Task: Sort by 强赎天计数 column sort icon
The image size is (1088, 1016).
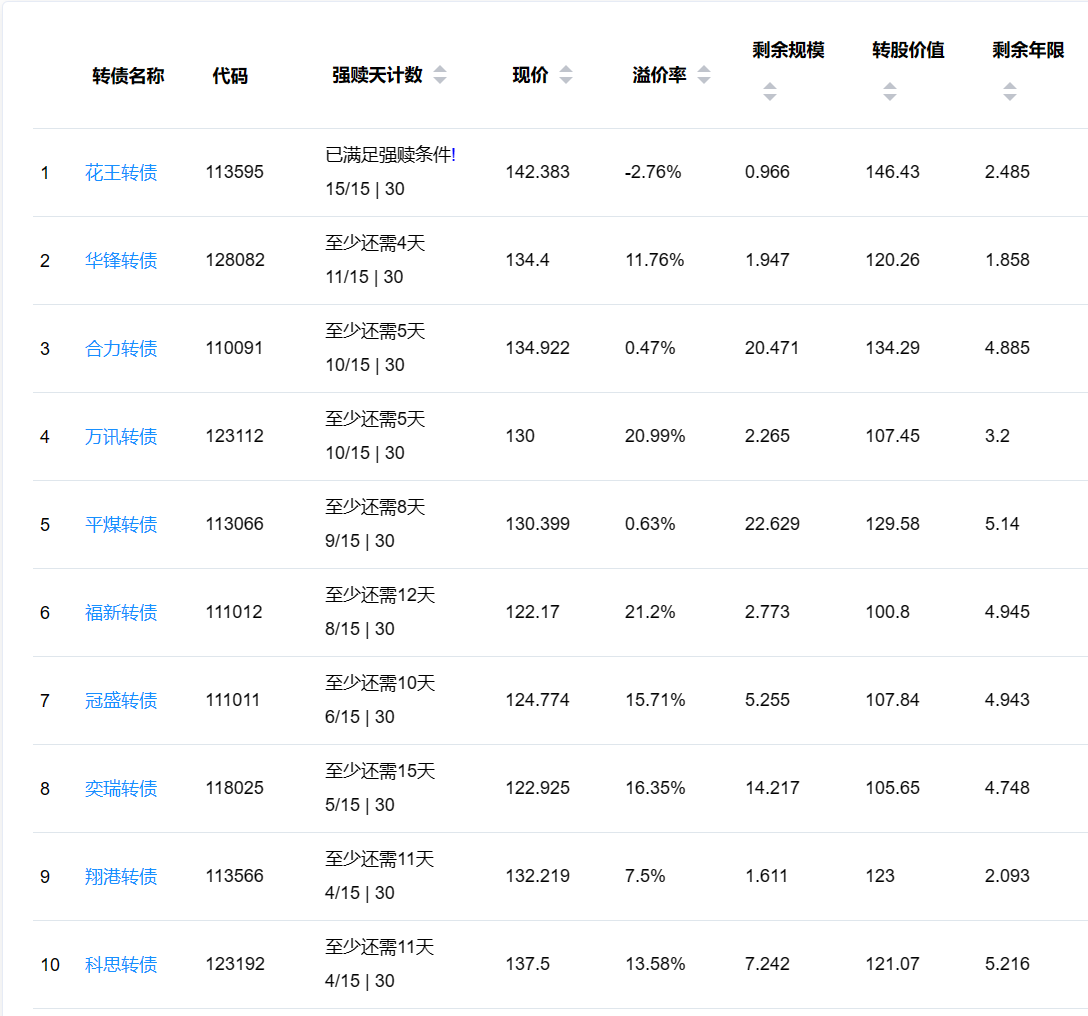Action: (440, 76)
